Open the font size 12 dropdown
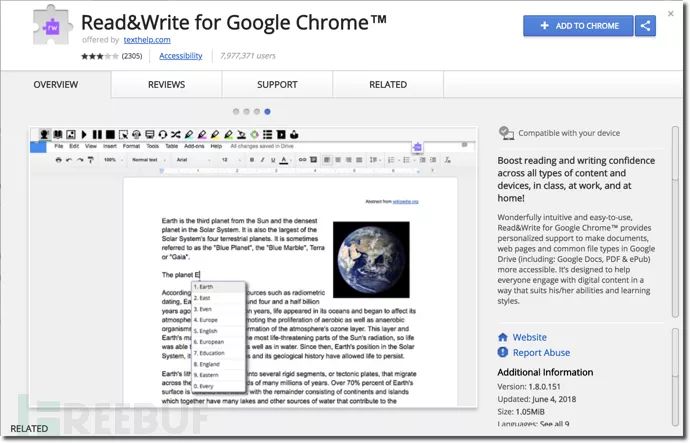Viewport: 690px width, 443px height. [x=231, y=160]
